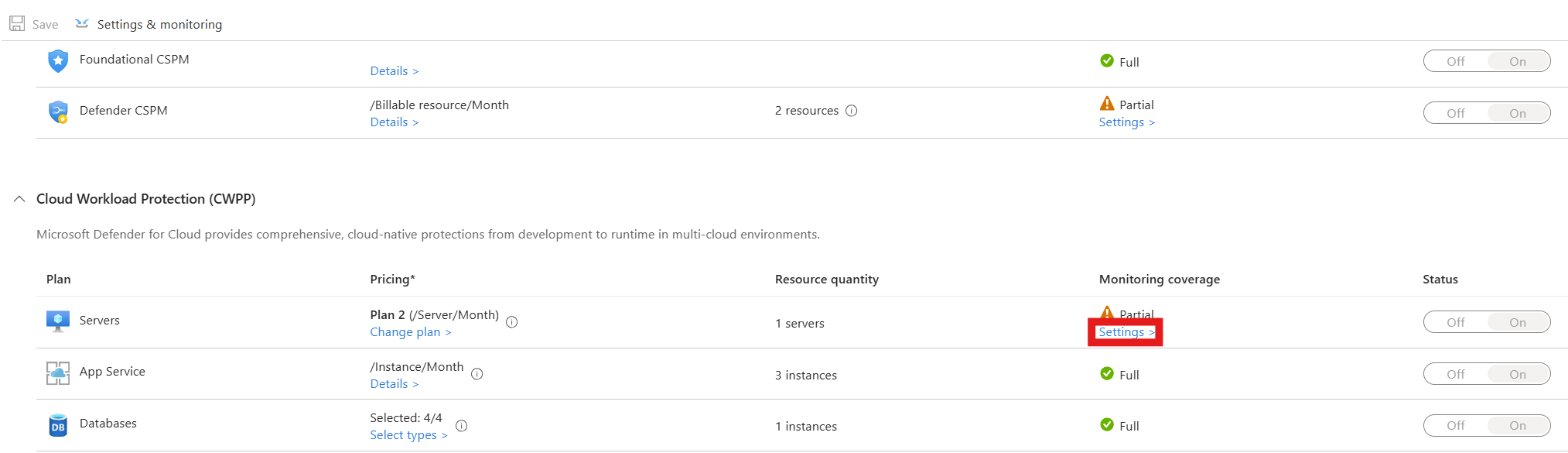Click the Cloud Workload Protection (CWPP) heading
Screen dimensions: 1568x453
[x=145, y=199]
